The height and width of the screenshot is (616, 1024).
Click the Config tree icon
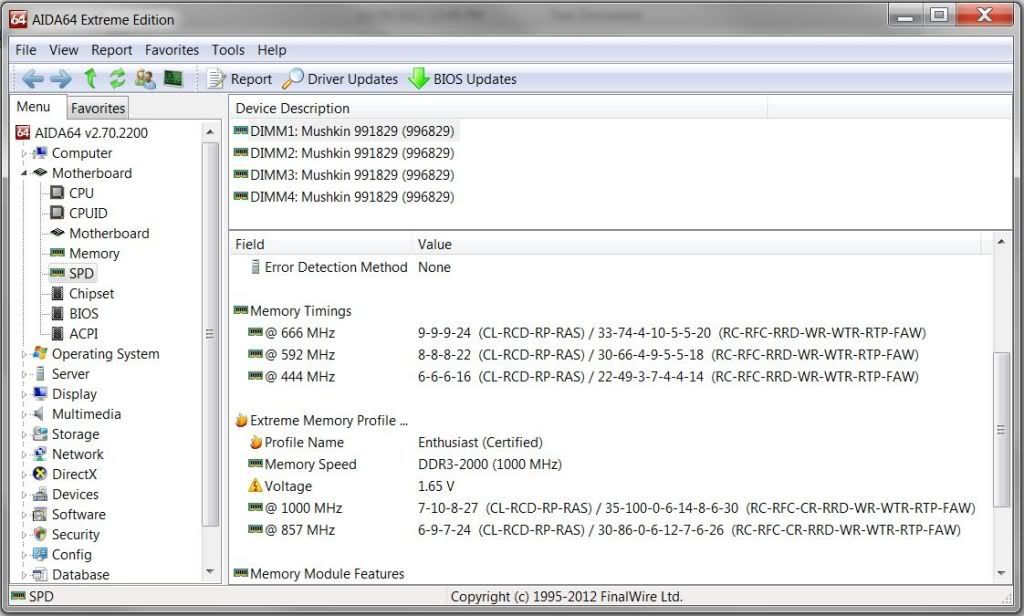click(x=40, y=555)
